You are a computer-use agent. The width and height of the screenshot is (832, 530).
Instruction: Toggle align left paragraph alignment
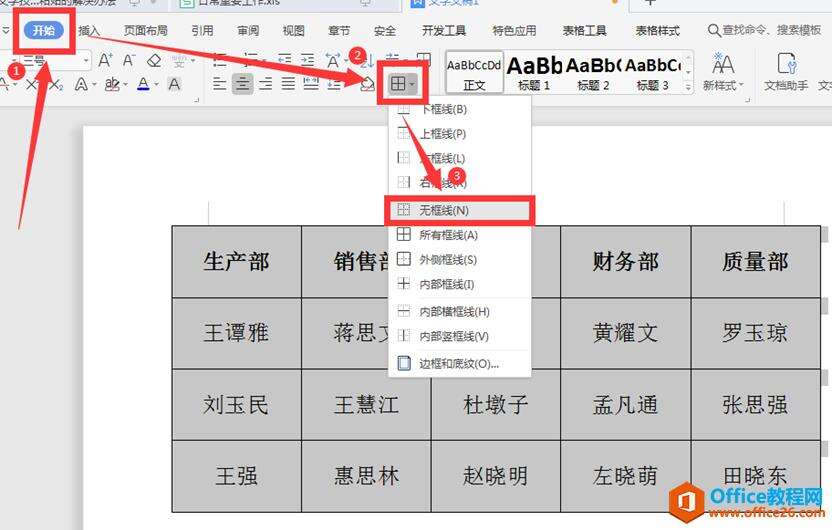219,83
